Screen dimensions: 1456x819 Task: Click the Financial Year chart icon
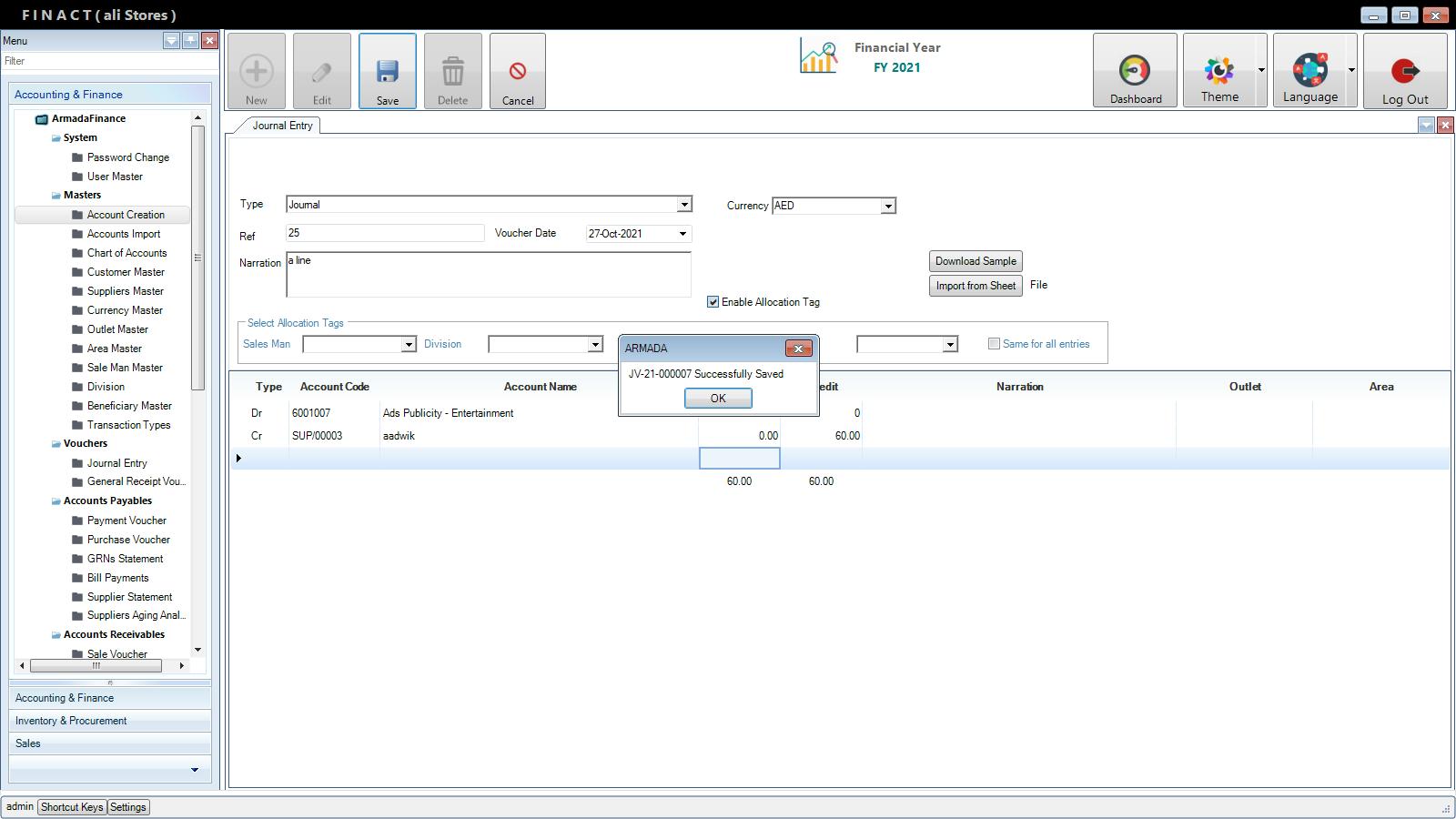pyautogui.click(x=818, y=56)
